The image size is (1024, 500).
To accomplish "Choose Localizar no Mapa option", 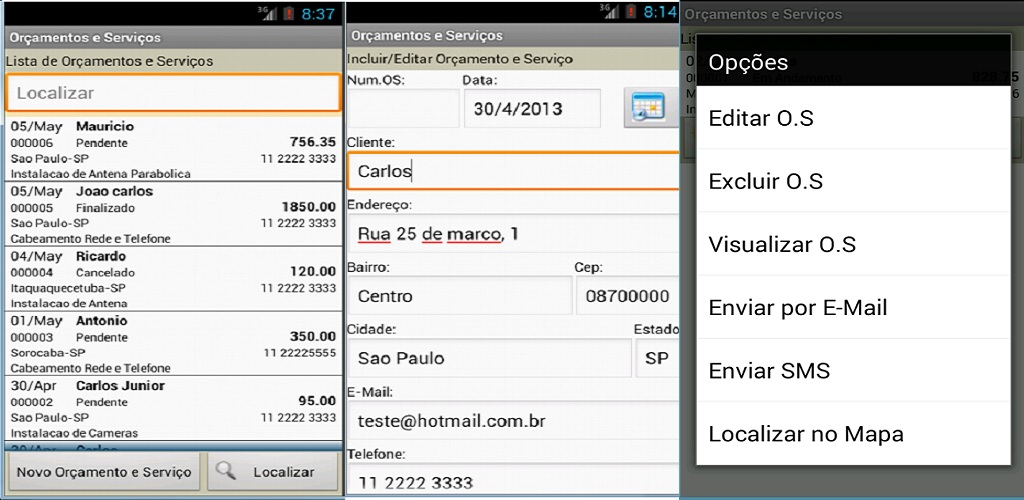I will coord(854,433).
